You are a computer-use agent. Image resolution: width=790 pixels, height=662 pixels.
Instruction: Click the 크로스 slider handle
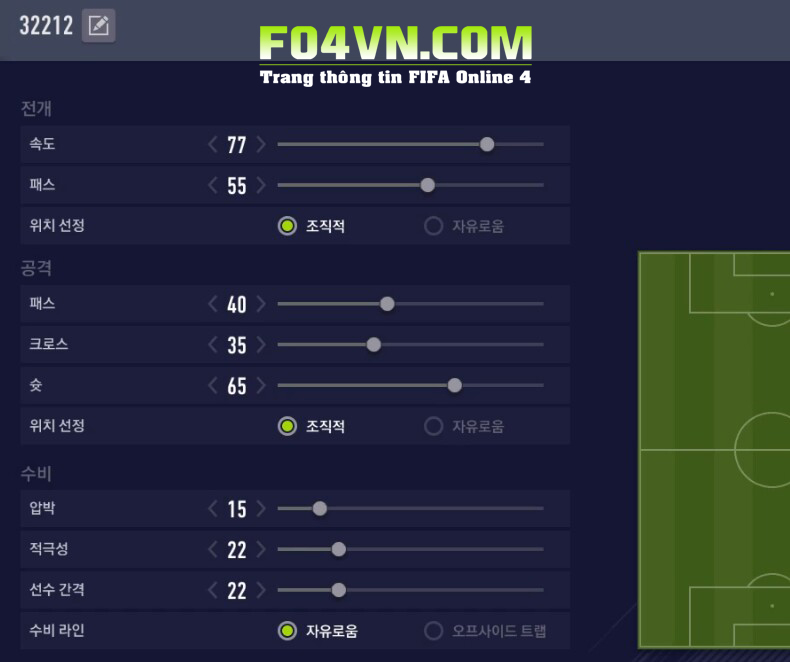[x=374, y=345]
